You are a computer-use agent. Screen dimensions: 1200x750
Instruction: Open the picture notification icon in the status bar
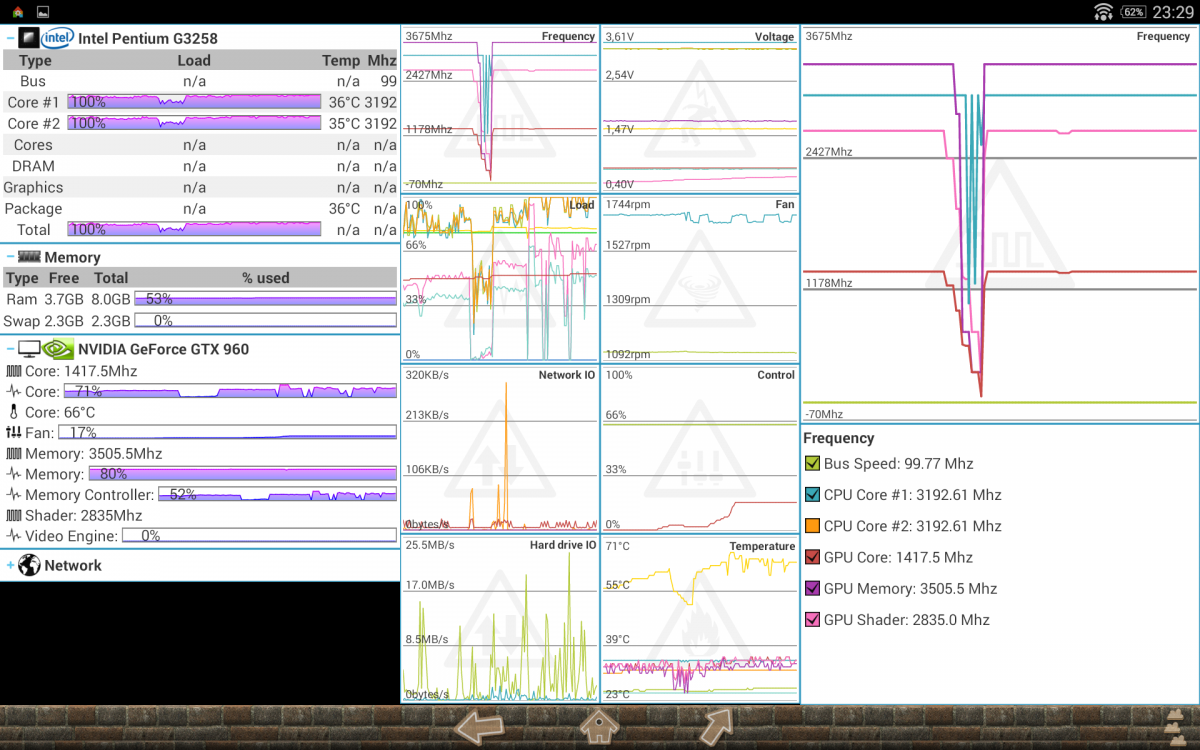pos(43,12)
